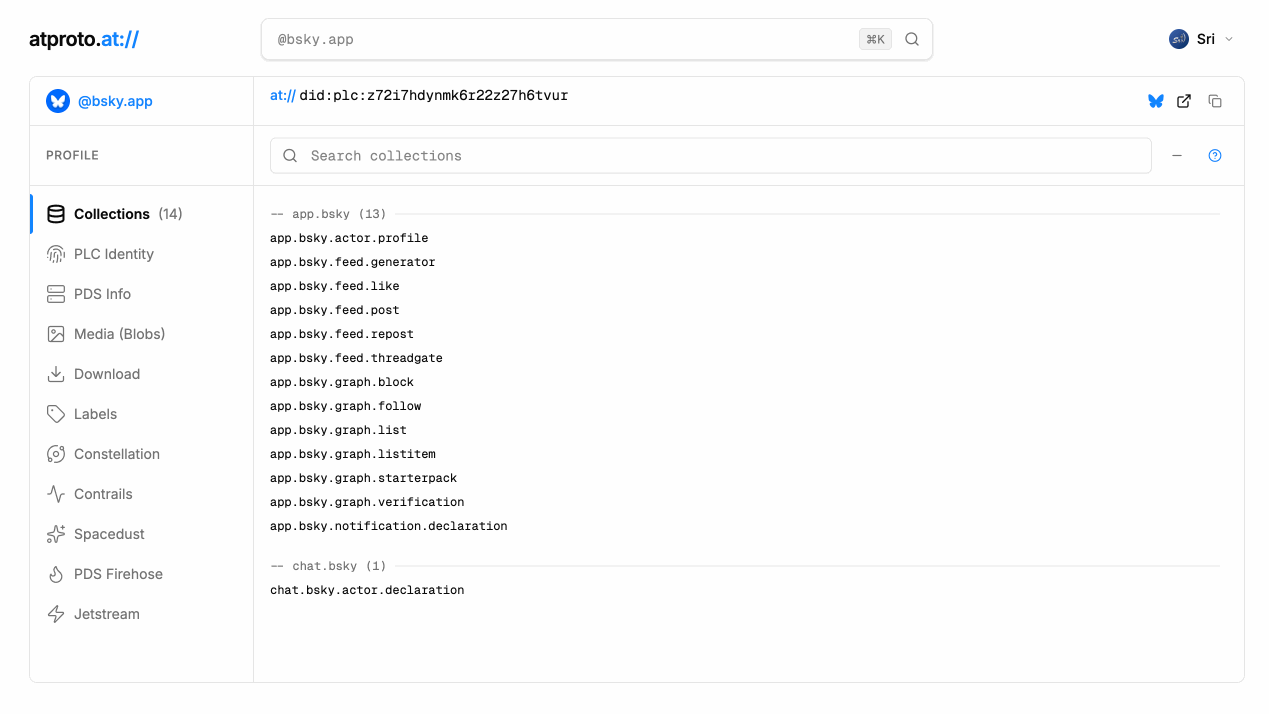Screen dimensions: 1269x714
Task: Select the Jetstream sidebar item
Action: [x=106, y=614]
